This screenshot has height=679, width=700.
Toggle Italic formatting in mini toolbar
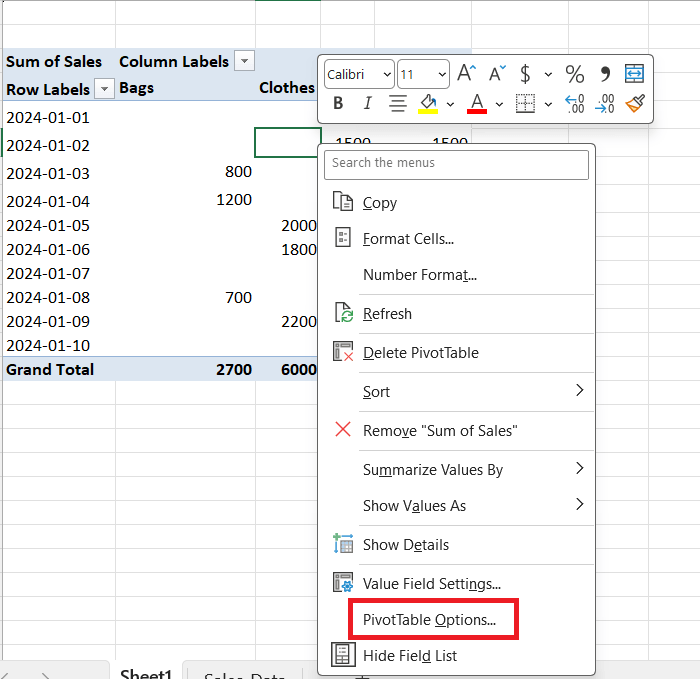[x=367, y=103]
